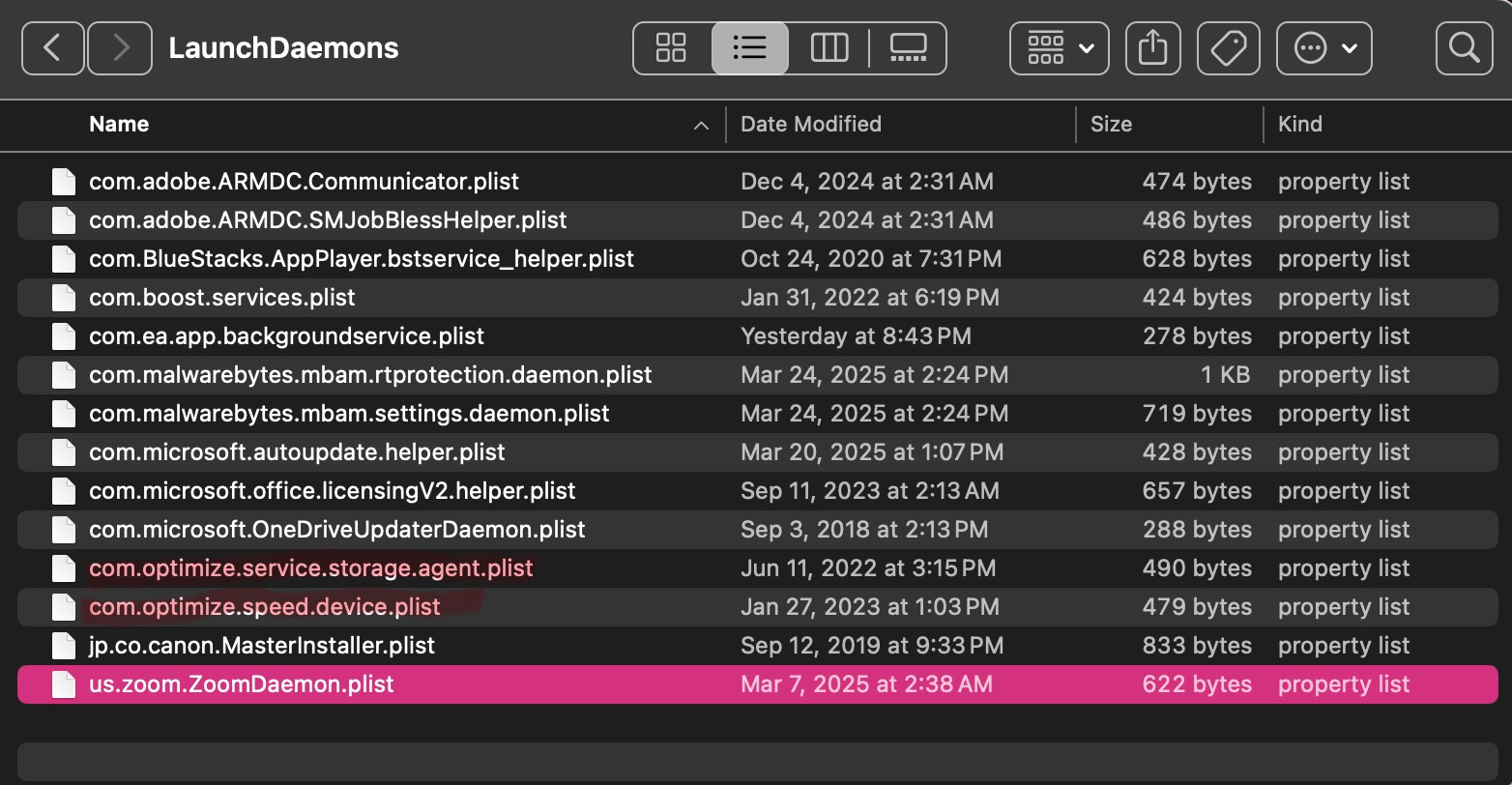Select com.malwarebytes.mbam.rtprotection.daemon.plist file

(x=370, y=375)
